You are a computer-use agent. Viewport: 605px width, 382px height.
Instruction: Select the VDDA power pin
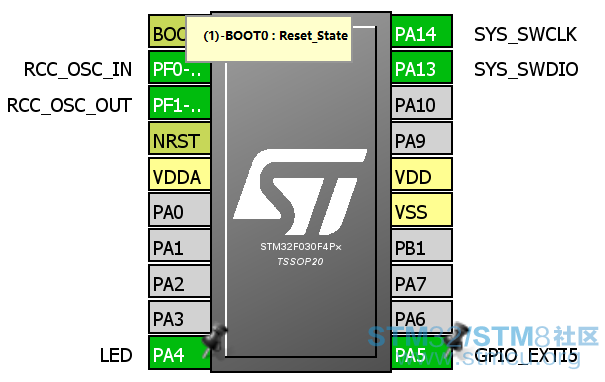point(180,175)
